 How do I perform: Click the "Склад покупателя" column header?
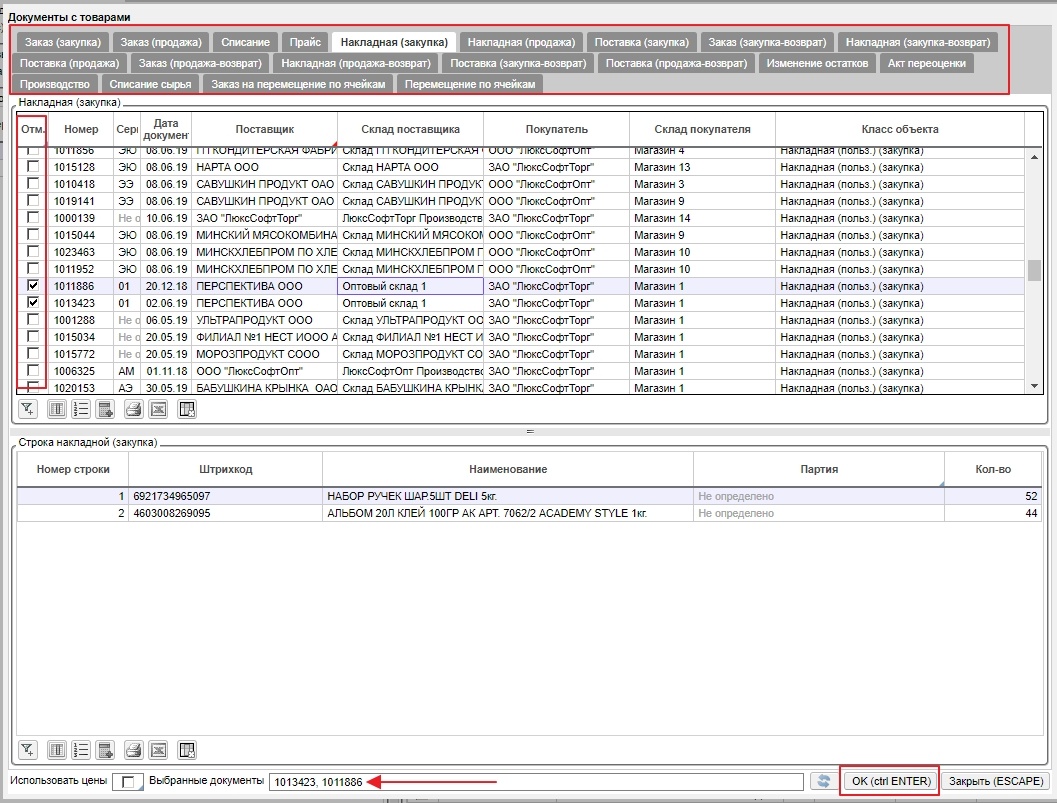[701, 129]
